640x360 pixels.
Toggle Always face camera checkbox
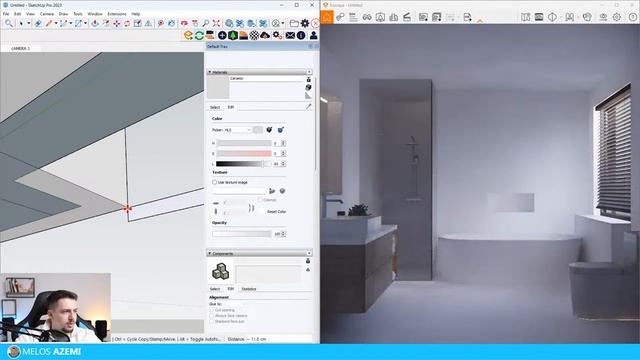pos(211,316)
